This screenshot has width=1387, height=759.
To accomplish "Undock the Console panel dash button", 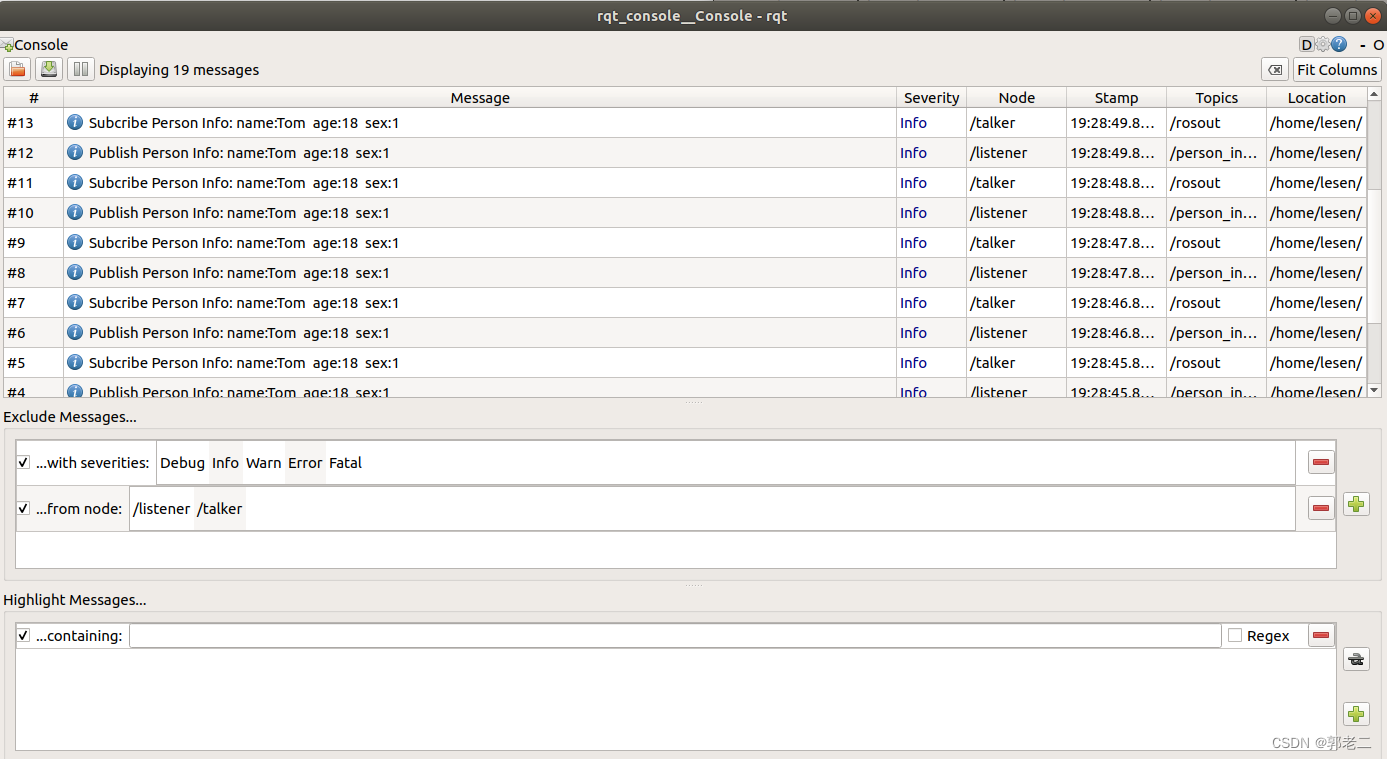I will 1362,45.
